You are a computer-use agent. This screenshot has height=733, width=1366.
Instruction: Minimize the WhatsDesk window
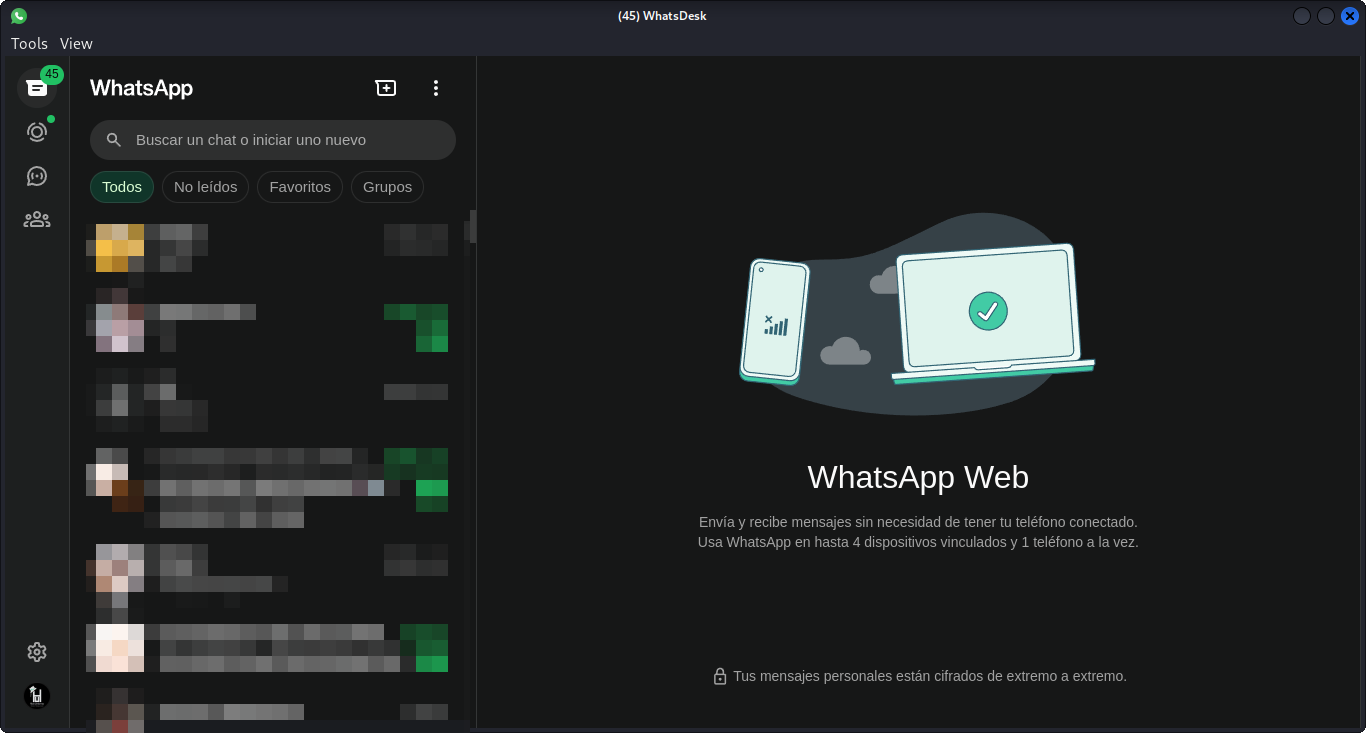1302,16
